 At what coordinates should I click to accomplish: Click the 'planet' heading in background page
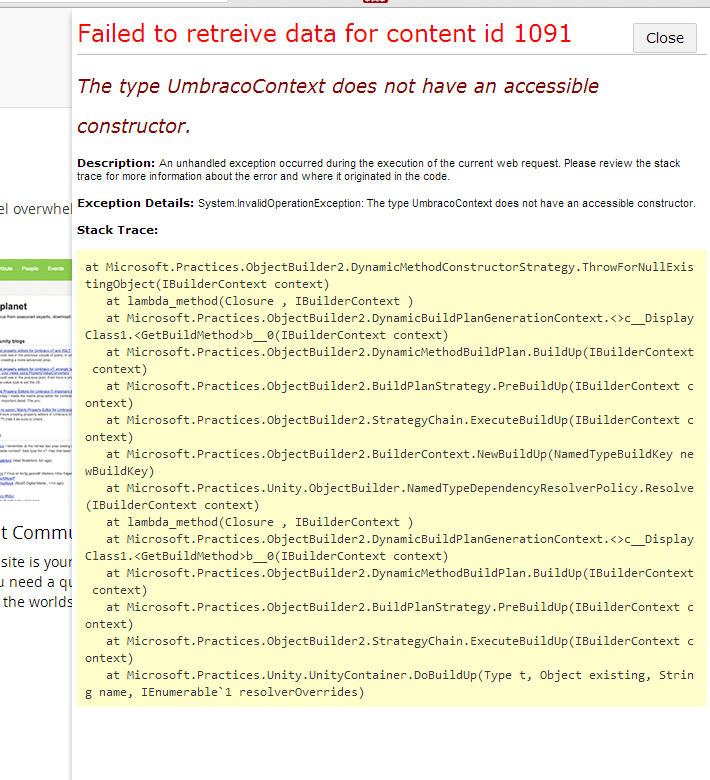tap(13, 306)
